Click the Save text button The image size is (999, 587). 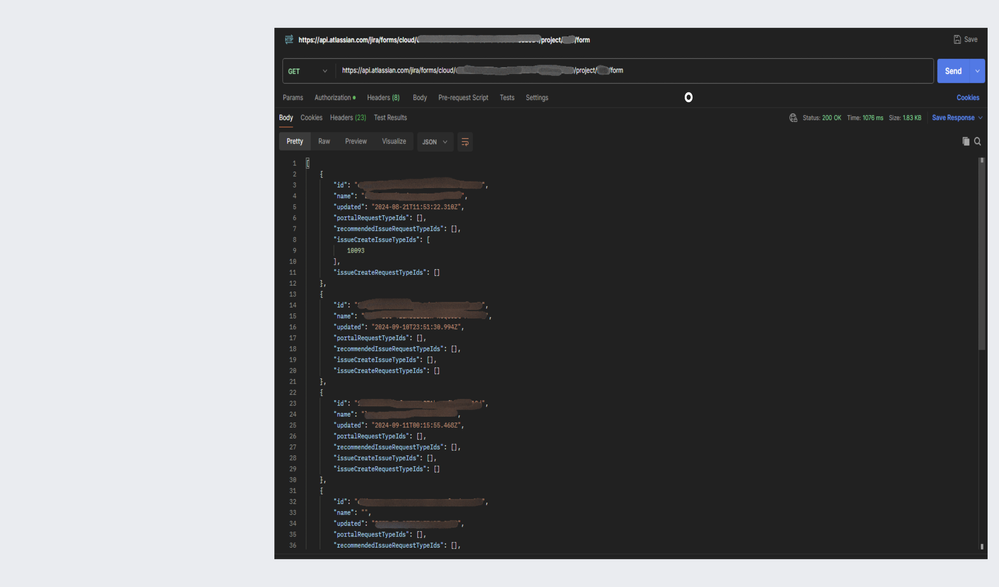click(970, 40)
